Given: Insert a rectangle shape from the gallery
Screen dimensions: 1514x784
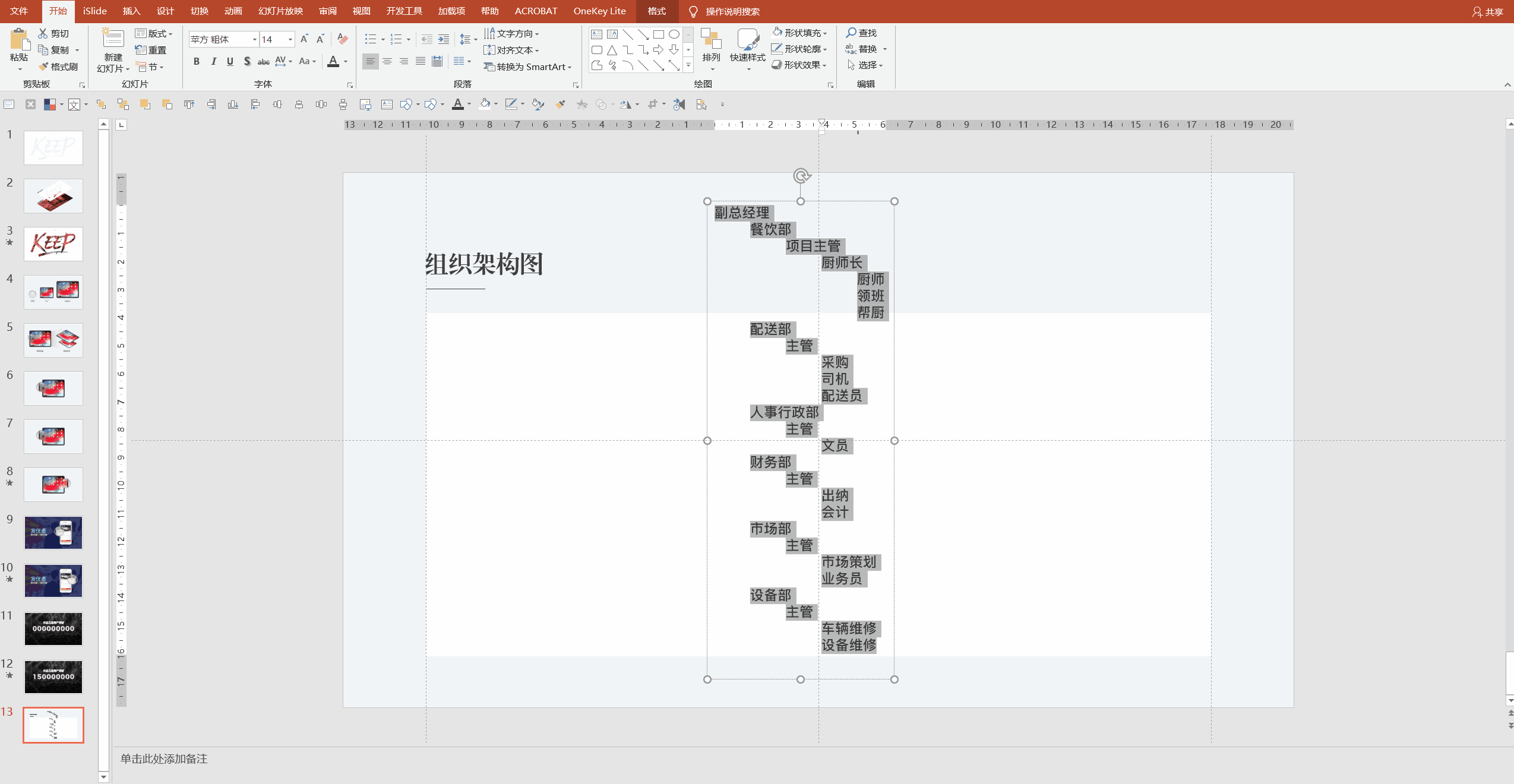Looking at the screenshot, I should pyautogui.click(x=658, y=34).
